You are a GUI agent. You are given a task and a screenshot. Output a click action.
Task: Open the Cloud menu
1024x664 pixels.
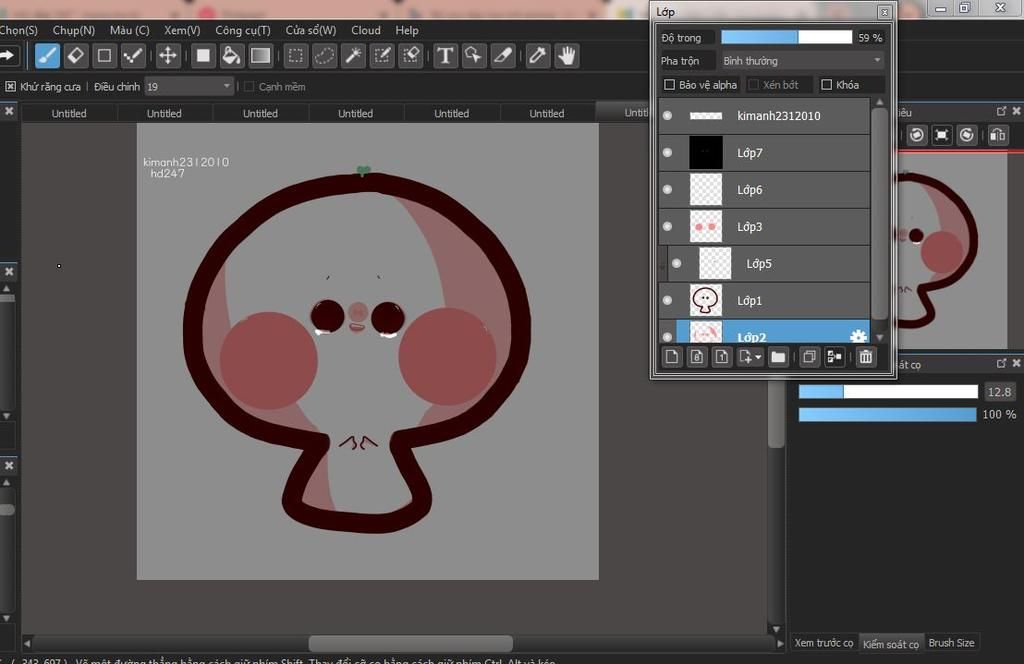(366, 30)
